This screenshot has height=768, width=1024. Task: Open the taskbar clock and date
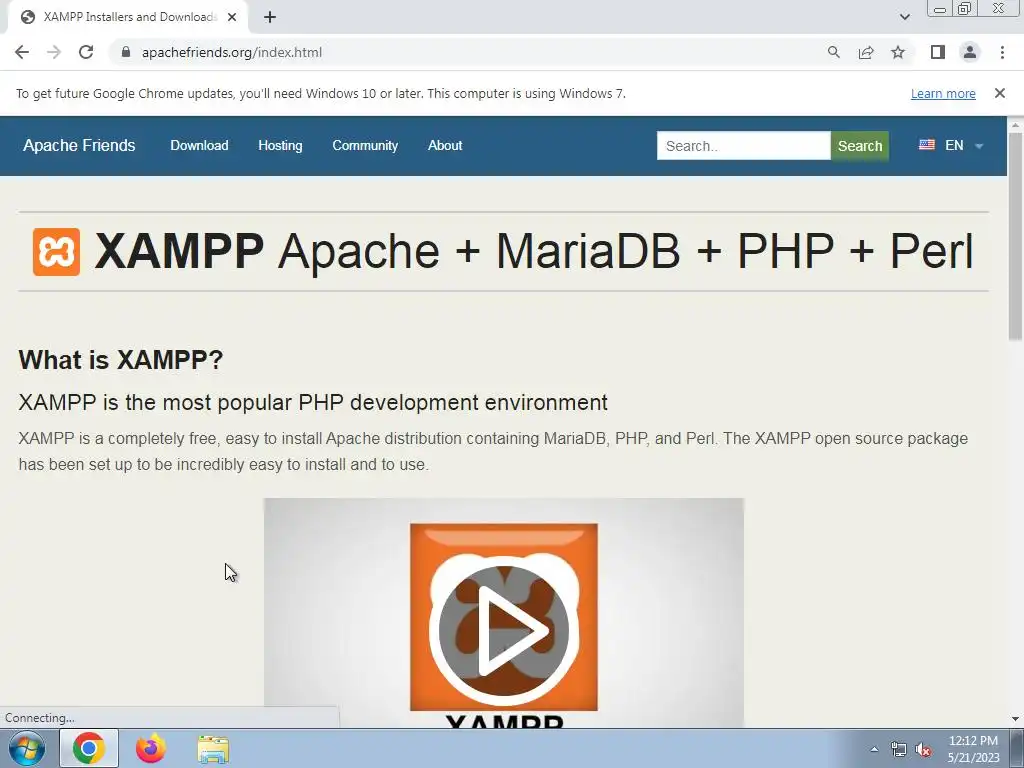[973, 749]
